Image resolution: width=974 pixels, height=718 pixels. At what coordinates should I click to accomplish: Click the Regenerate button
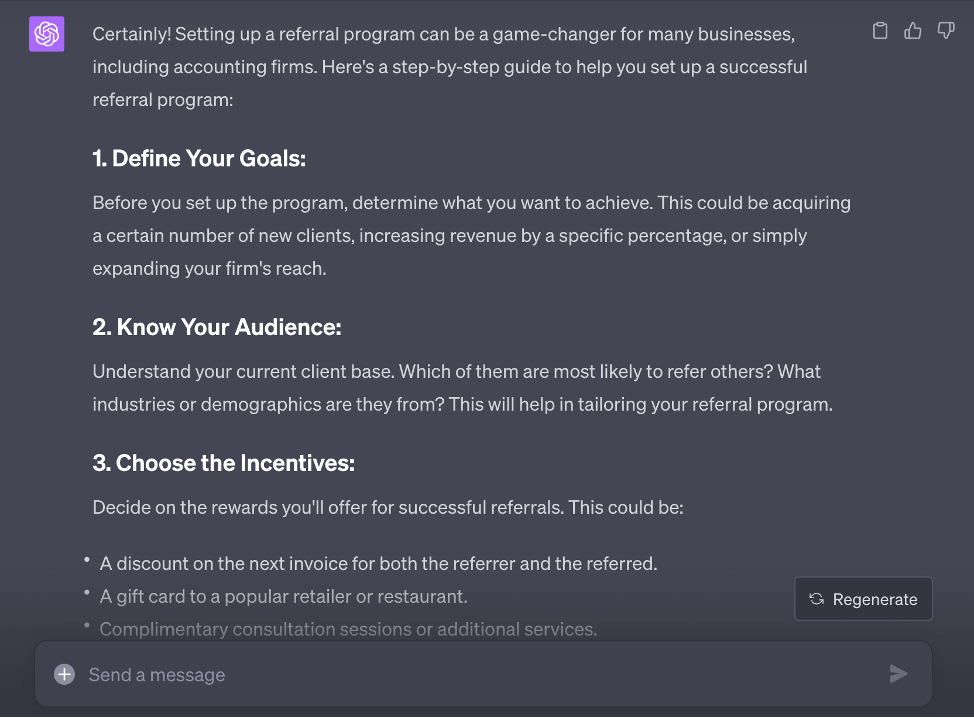click(863, 599)
